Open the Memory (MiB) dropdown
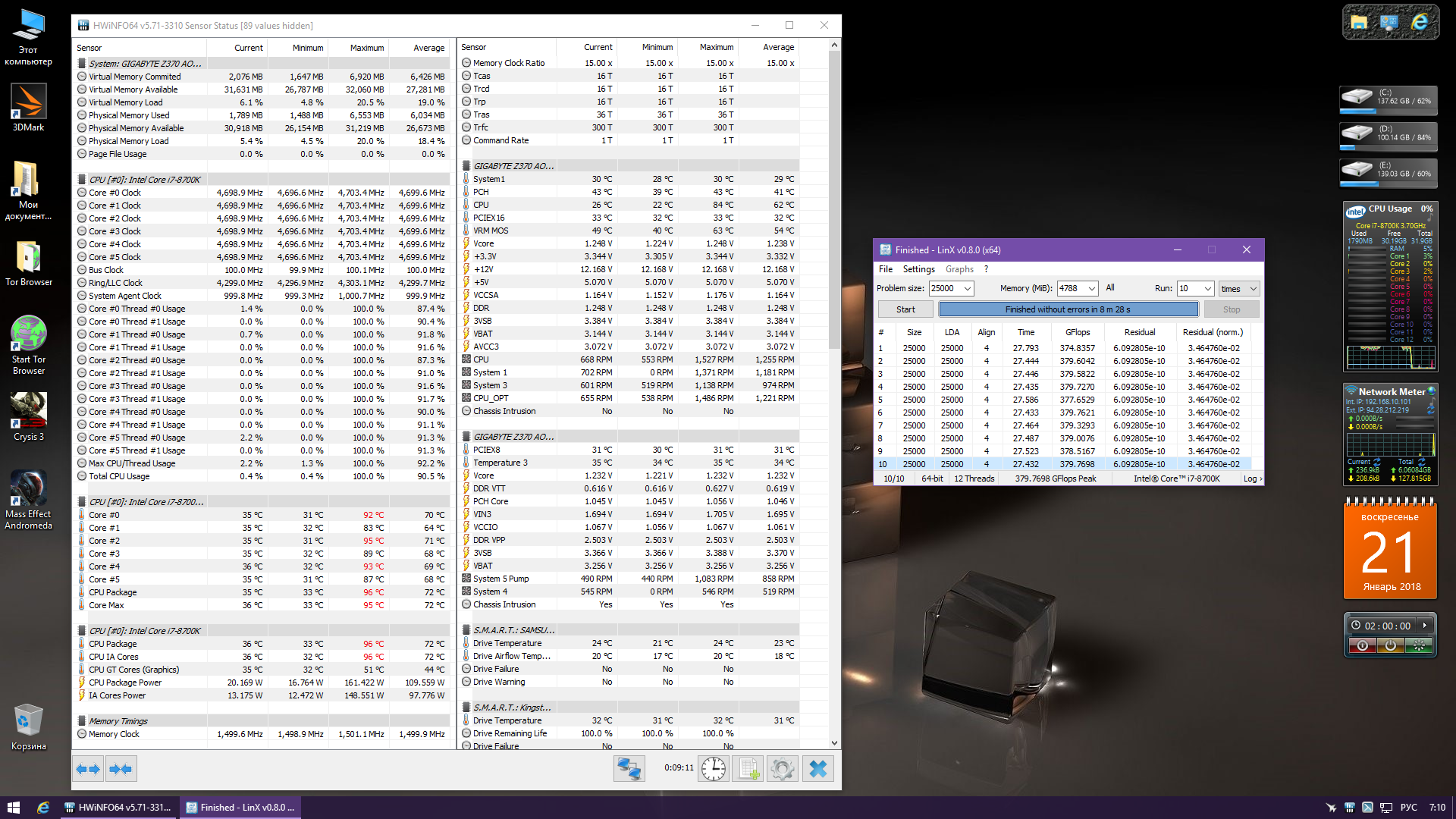1456x819 pixels. [x=1091, y=288]
